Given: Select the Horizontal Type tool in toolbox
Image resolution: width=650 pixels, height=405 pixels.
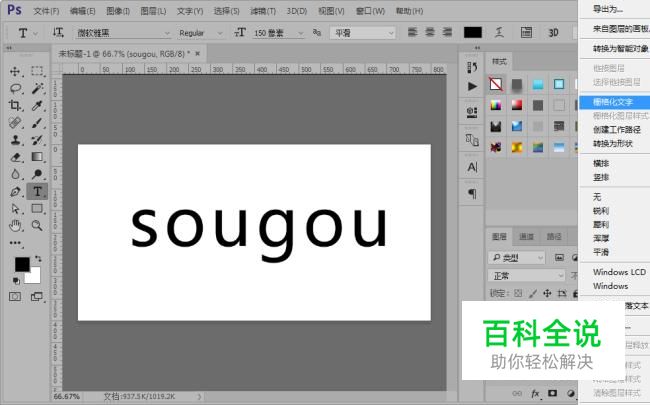Looking at the screenshot, I should tap(37, 192).
